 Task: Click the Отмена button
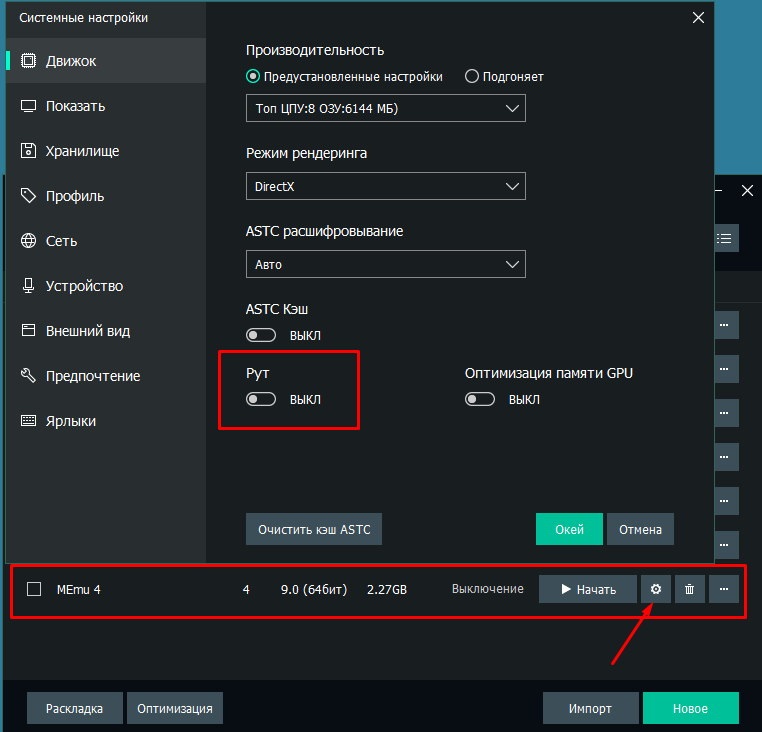[x=640, y=529]
